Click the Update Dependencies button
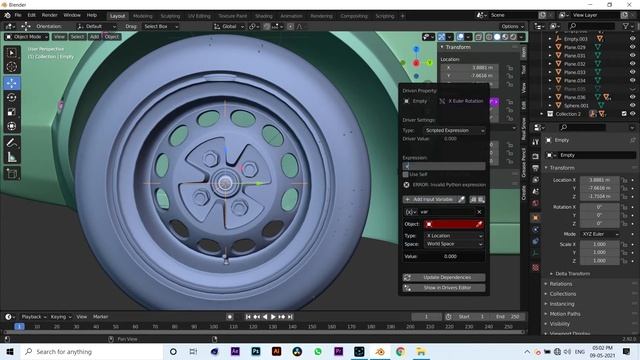 tap(444, 278)
